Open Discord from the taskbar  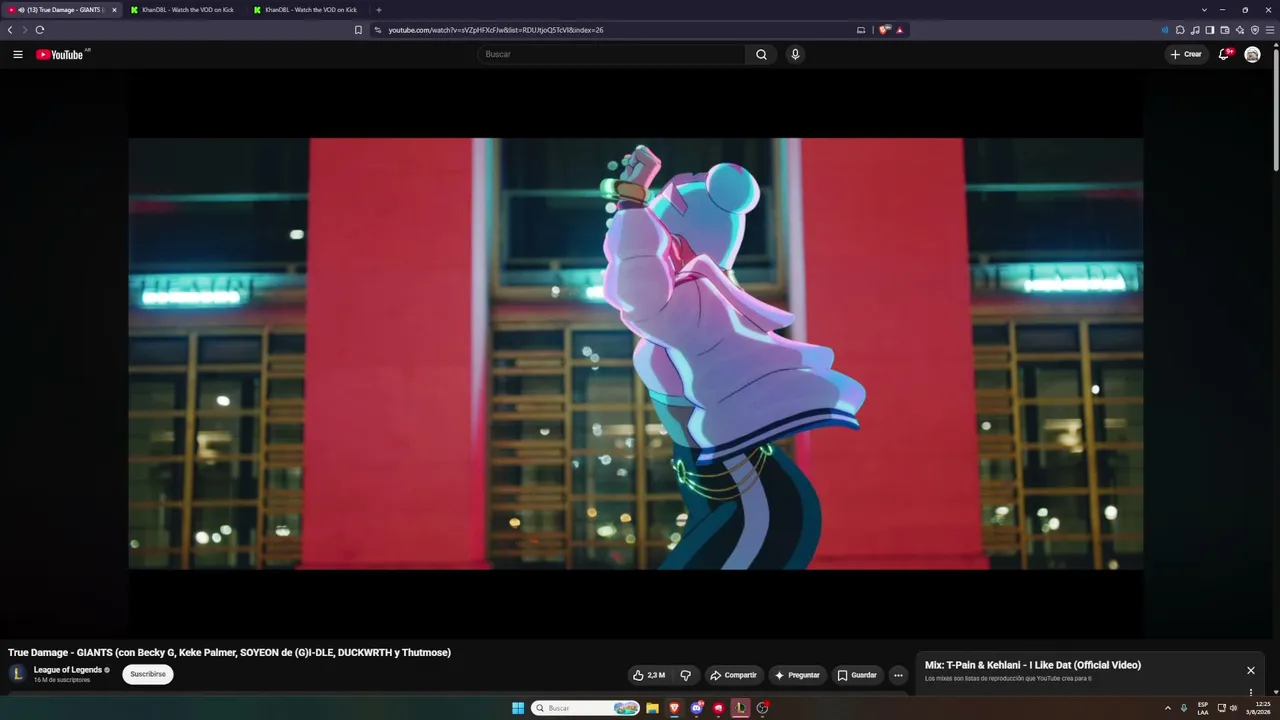[696, 708]
